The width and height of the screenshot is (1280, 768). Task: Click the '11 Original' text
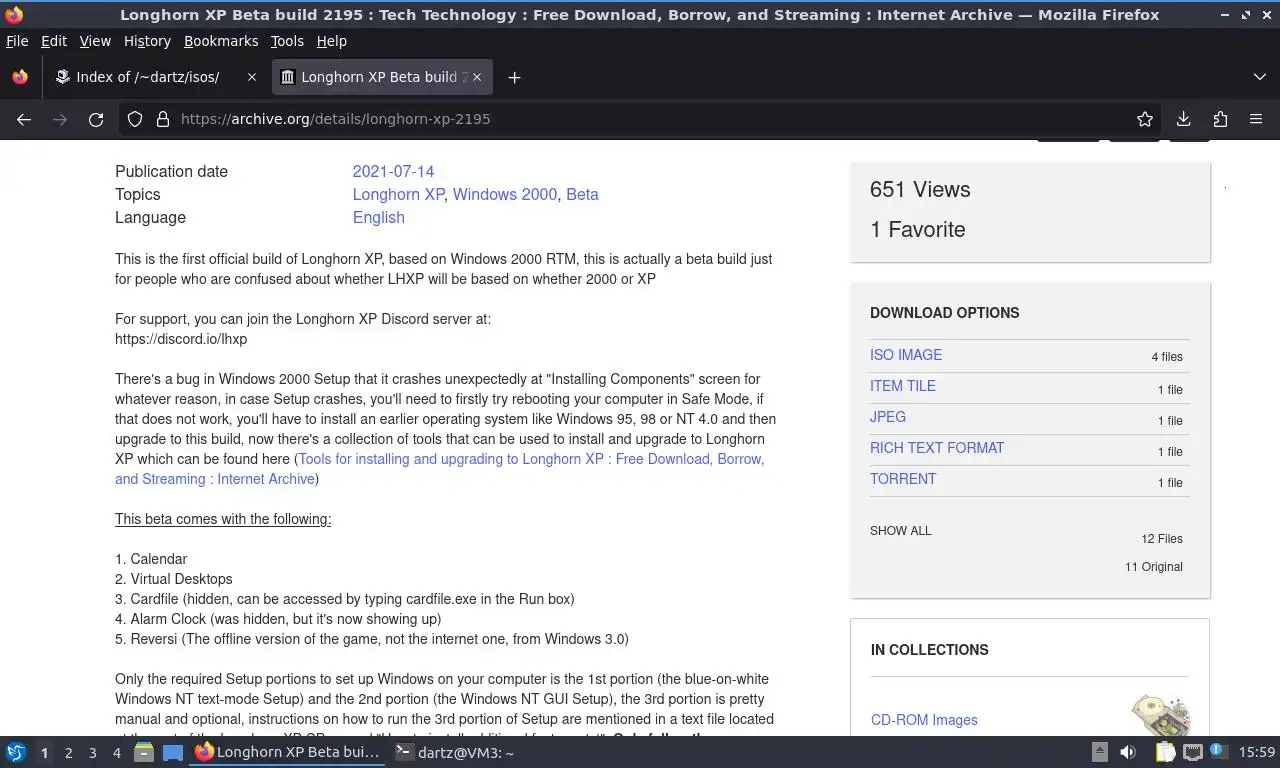pyautogui.click(x=1154, y=567)
